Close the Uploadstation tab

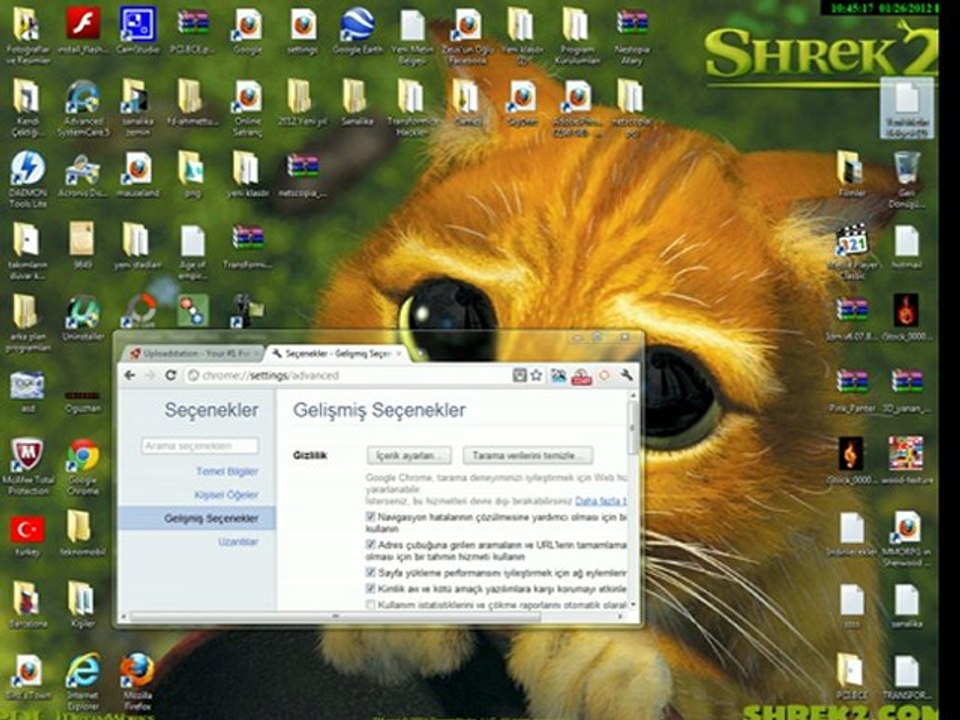257,354
